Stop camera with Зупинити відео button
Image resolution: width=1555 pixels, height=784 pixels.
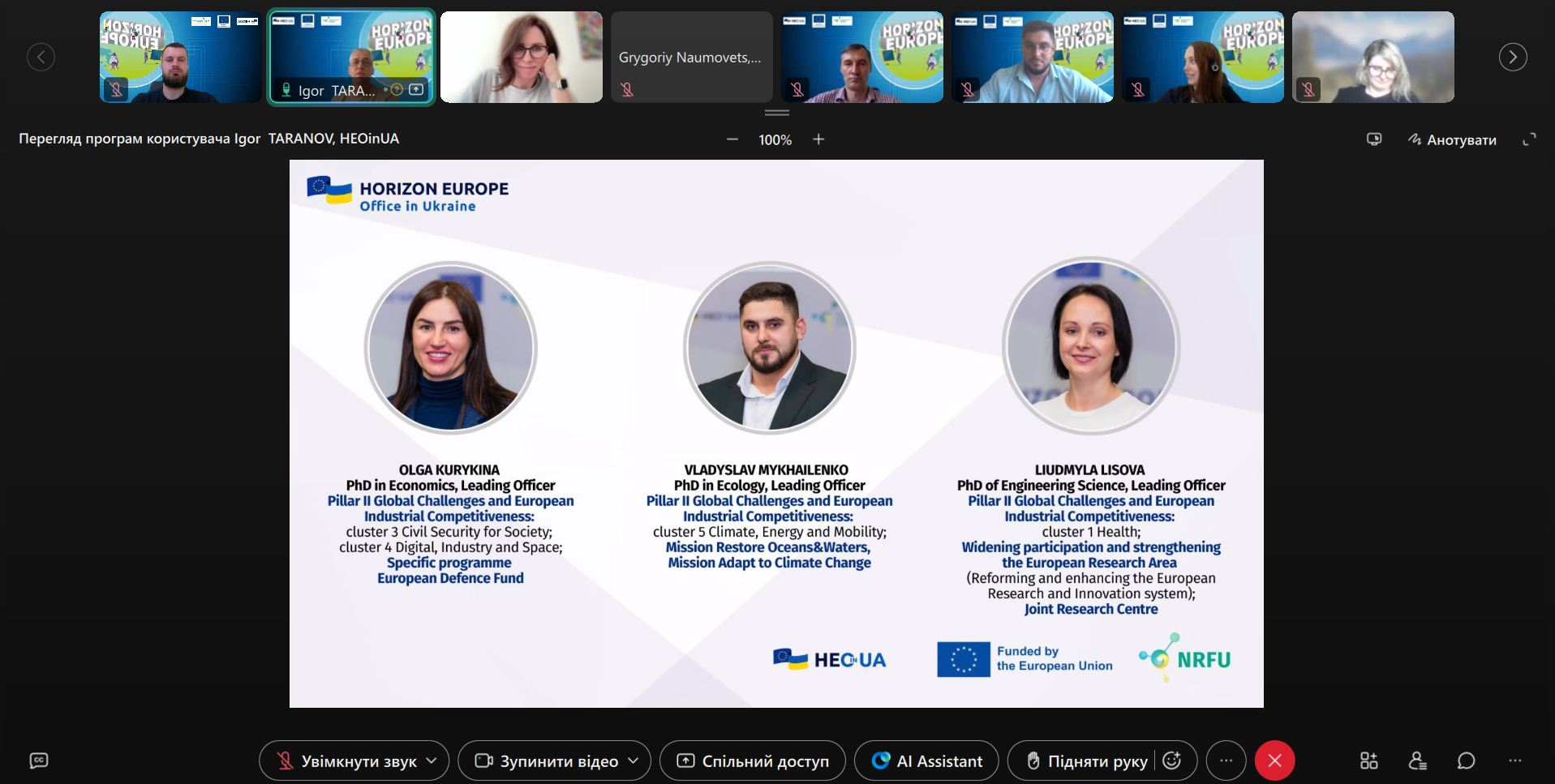[548, 760]
